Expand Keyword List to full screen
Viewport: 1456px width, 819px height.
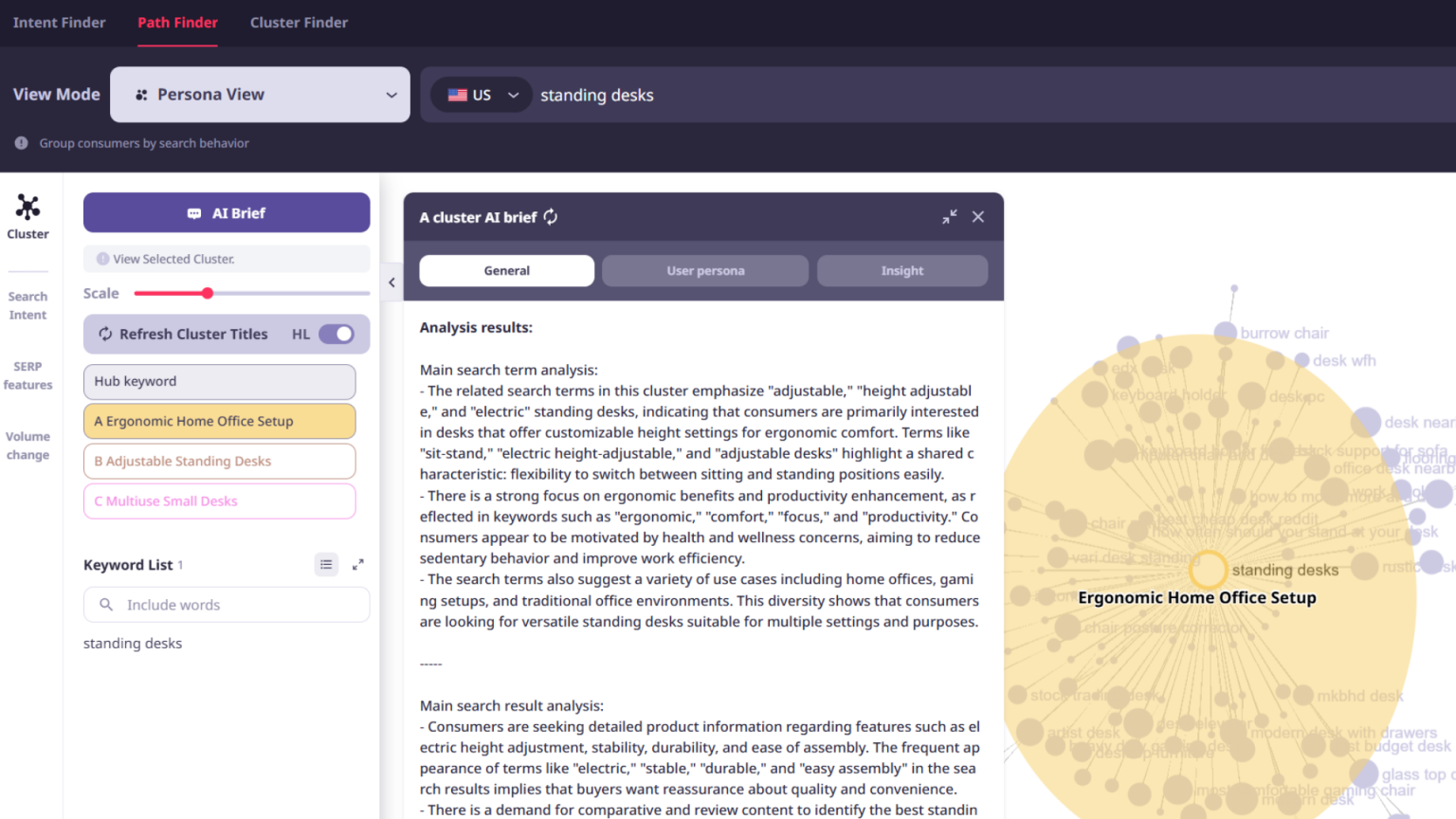(x=357, y=564)
